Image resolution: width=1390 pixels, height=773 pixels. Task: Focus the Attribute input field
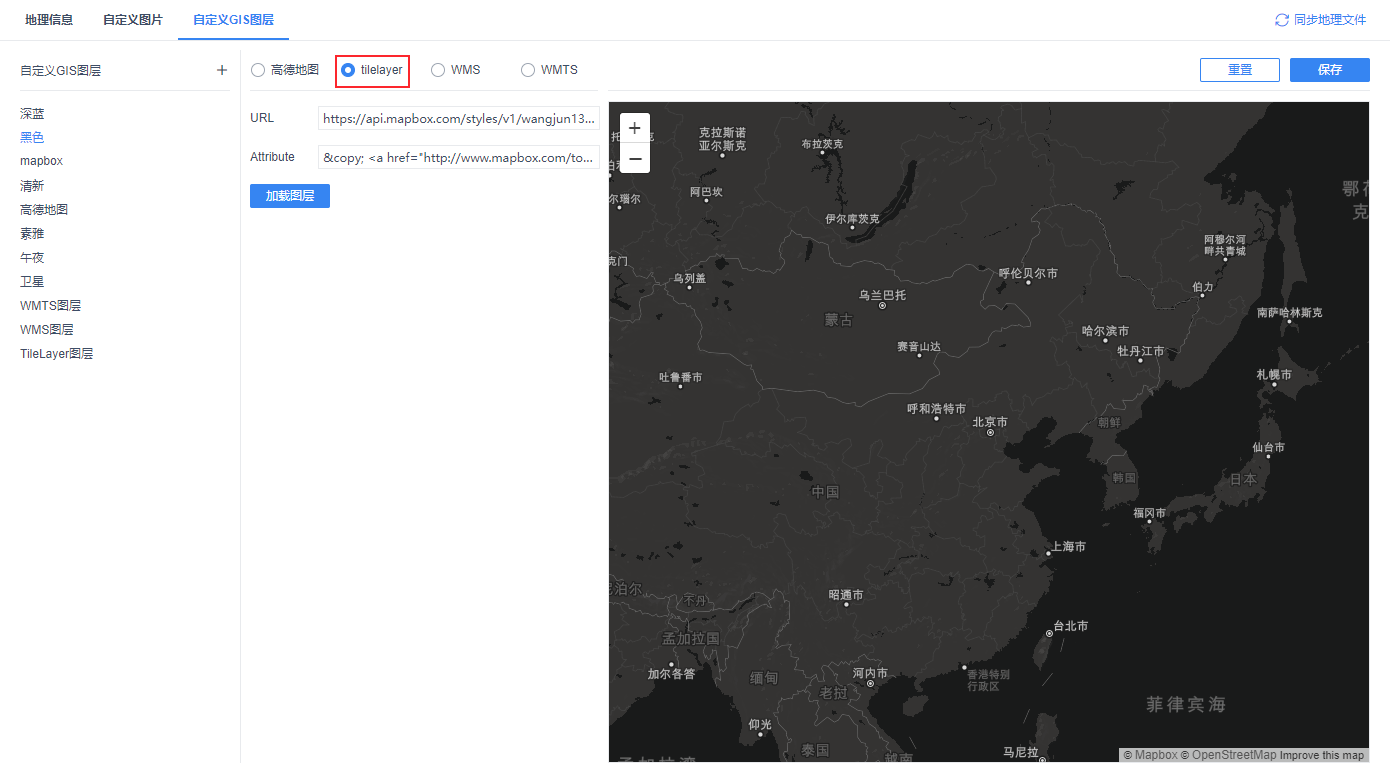[x=459, y=157]
